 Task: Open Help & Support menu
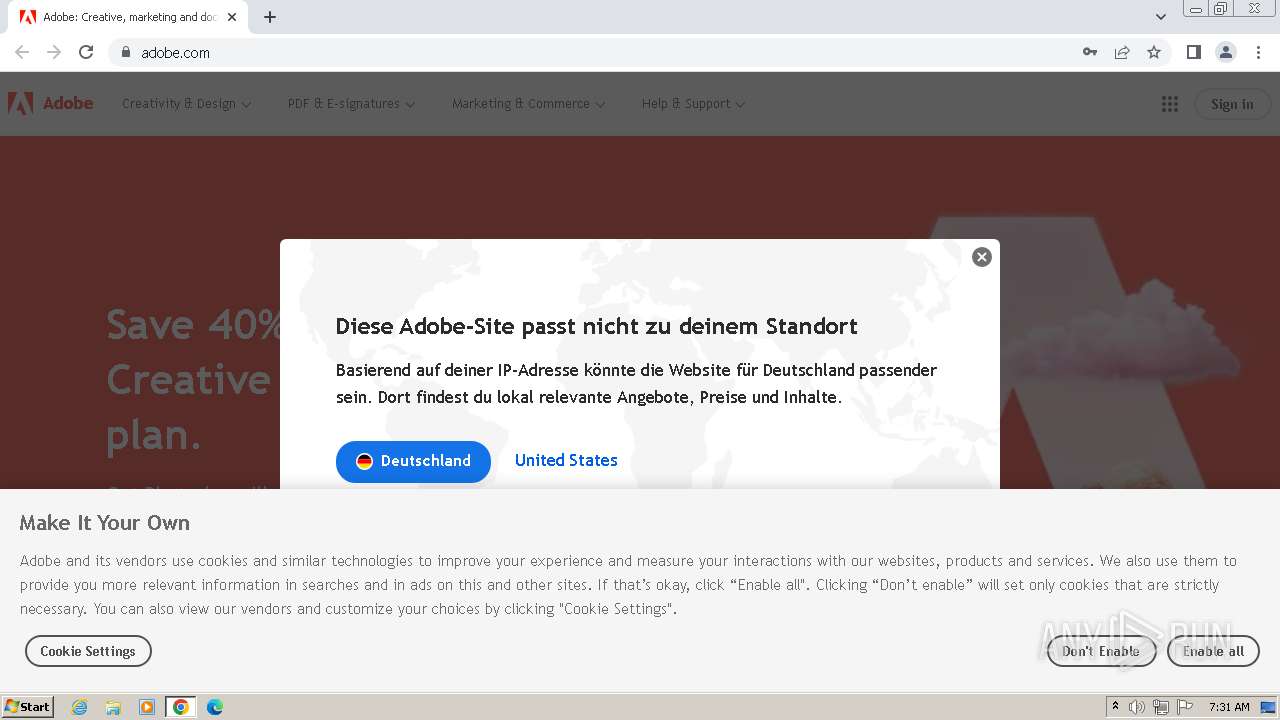tap(693, 104)
